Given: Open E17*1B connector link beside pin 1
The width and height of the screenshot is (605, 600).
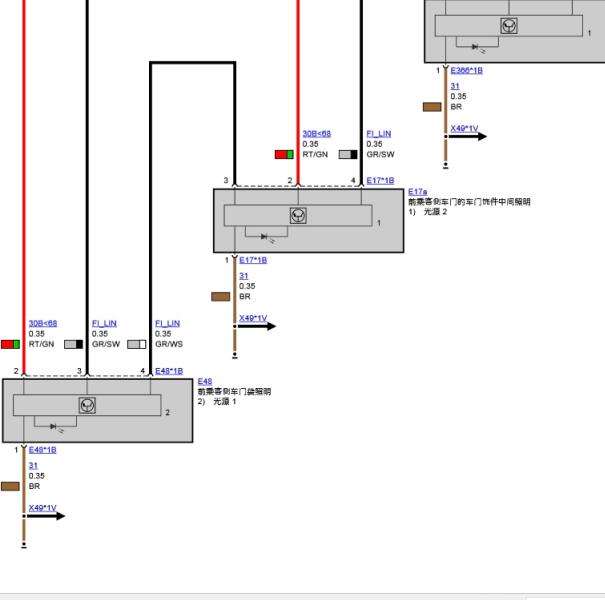Looking at the screenshot, I should click(253, 260).
